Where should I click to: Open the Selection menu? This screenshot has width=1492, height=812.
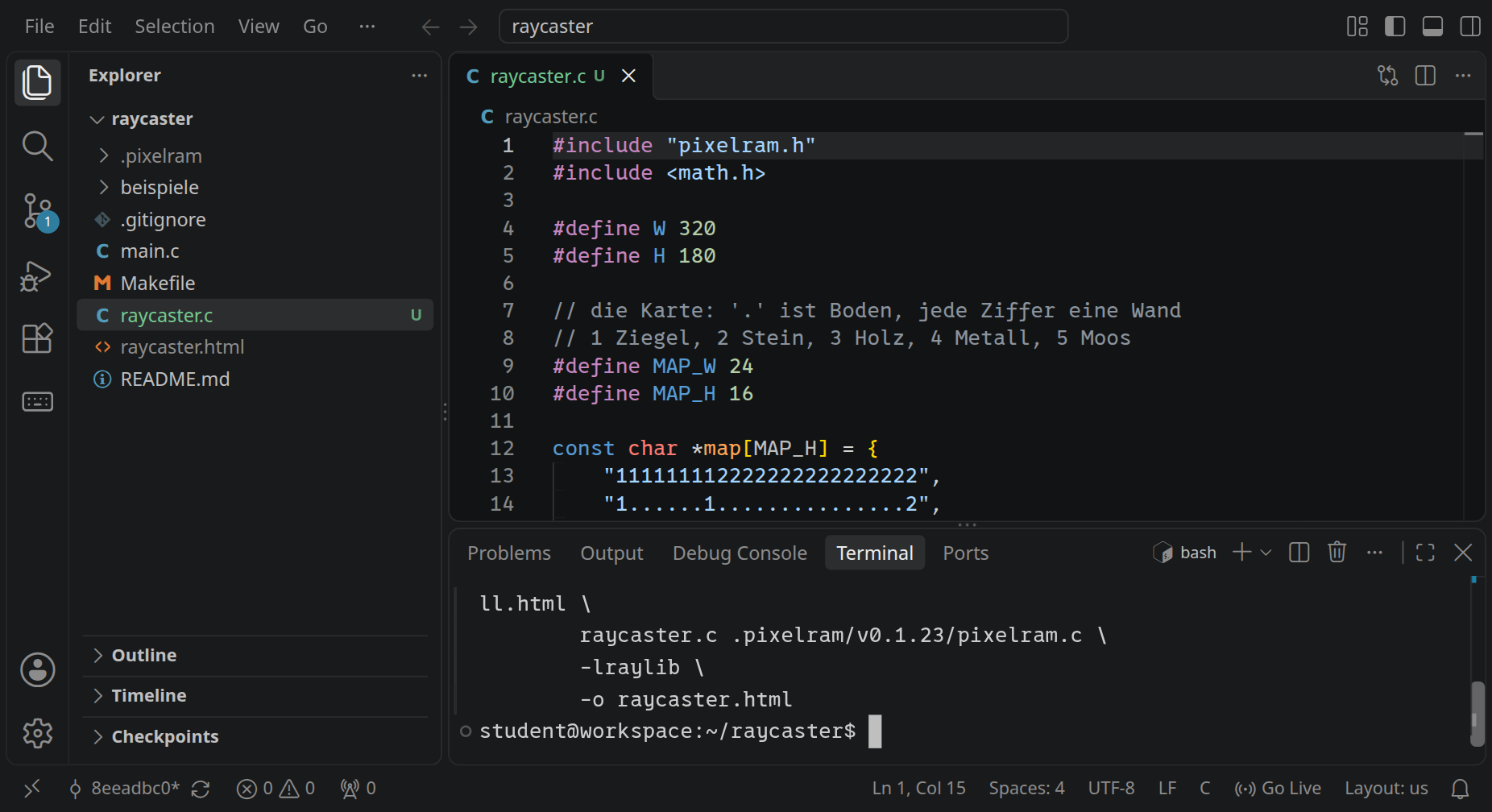(x=175, y=27)
